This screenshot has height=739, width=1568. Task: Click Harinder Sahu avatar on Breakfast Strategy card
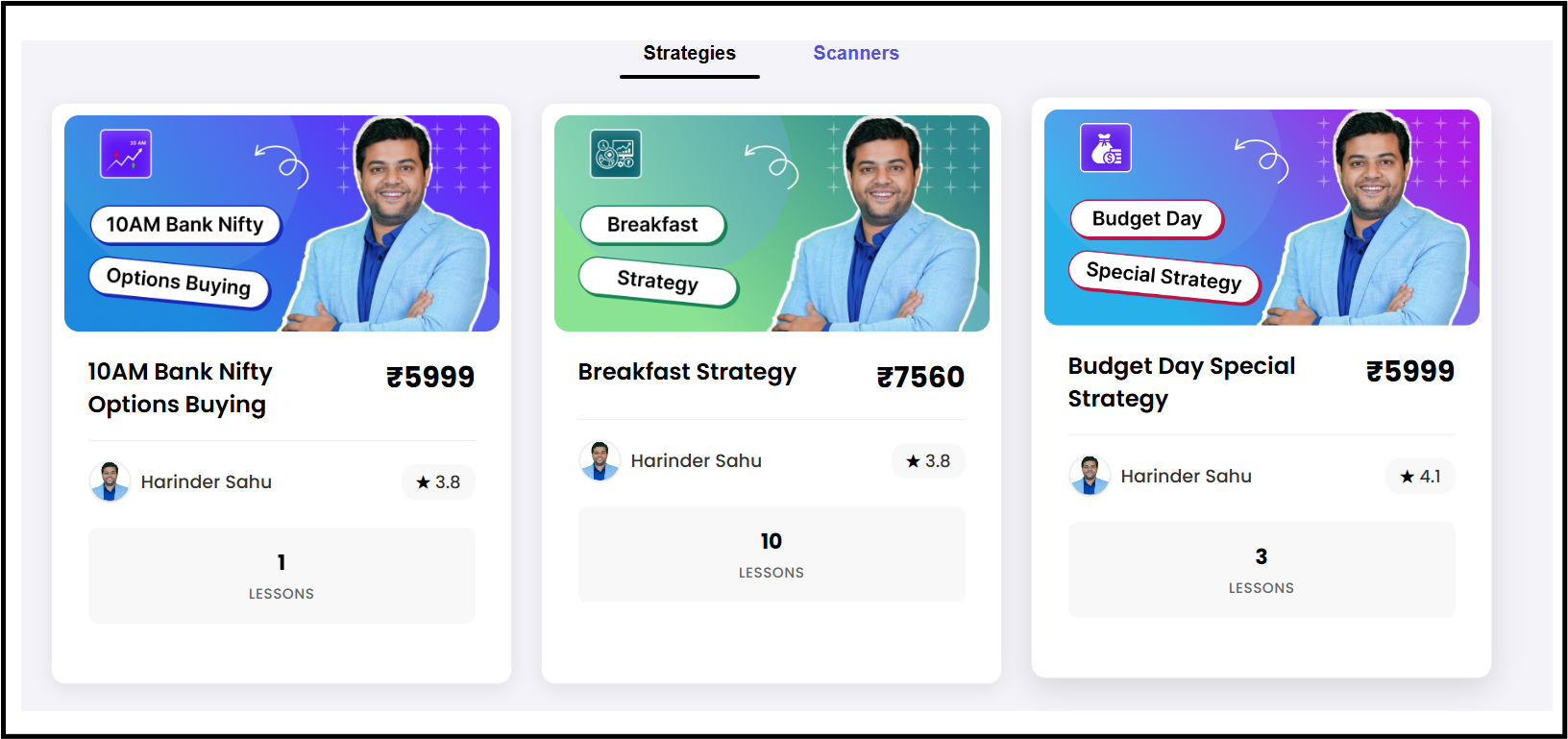coord(600,460)
